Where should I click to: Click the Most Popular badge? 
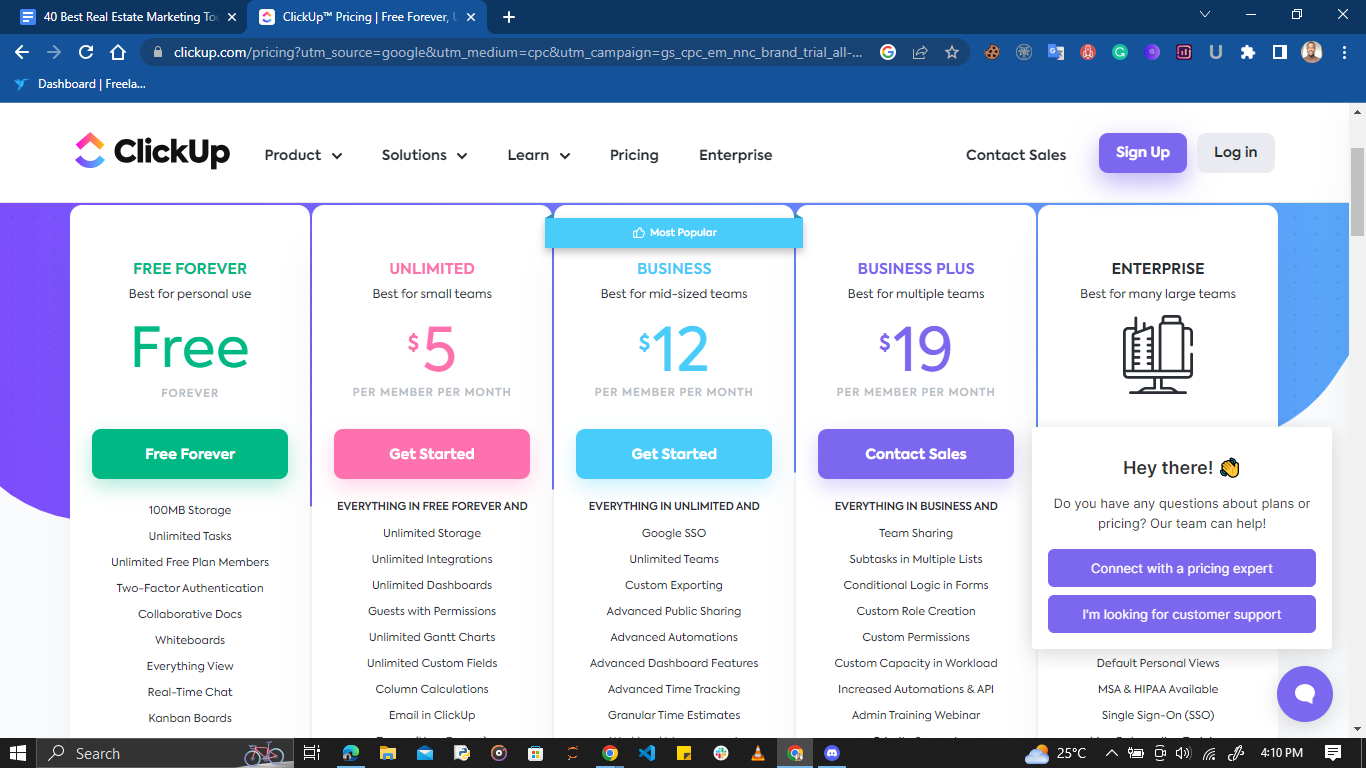(x=674, y=232)
